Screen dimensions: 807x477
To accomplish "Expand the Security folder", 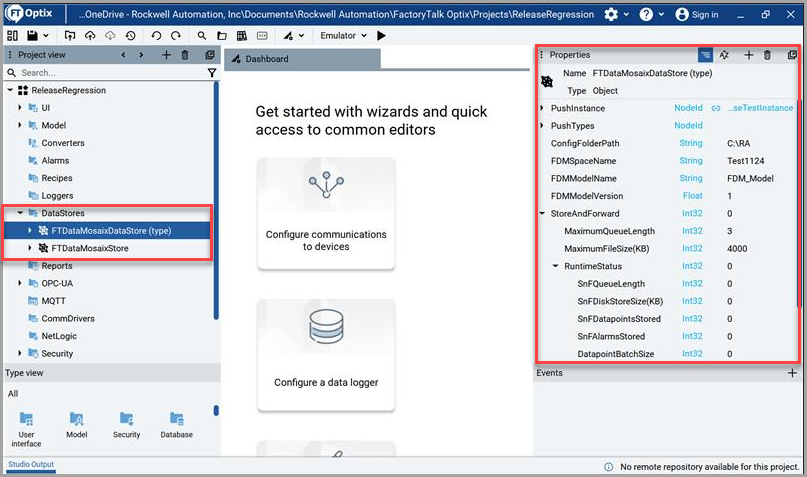I will [20, 353].
